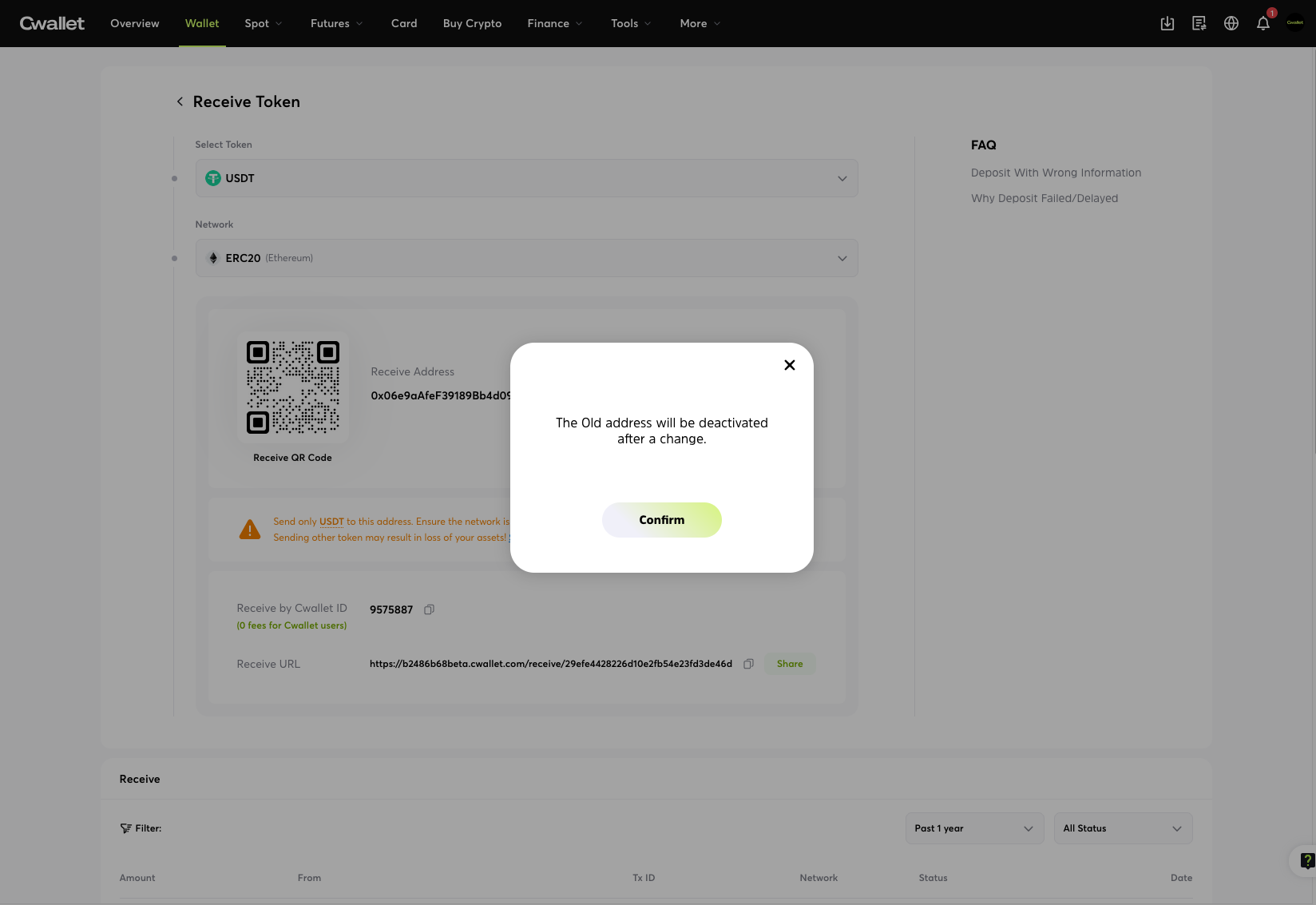Open the orders list icon
Viewport: 1316px width, 905px height.
coord(1199,23)
